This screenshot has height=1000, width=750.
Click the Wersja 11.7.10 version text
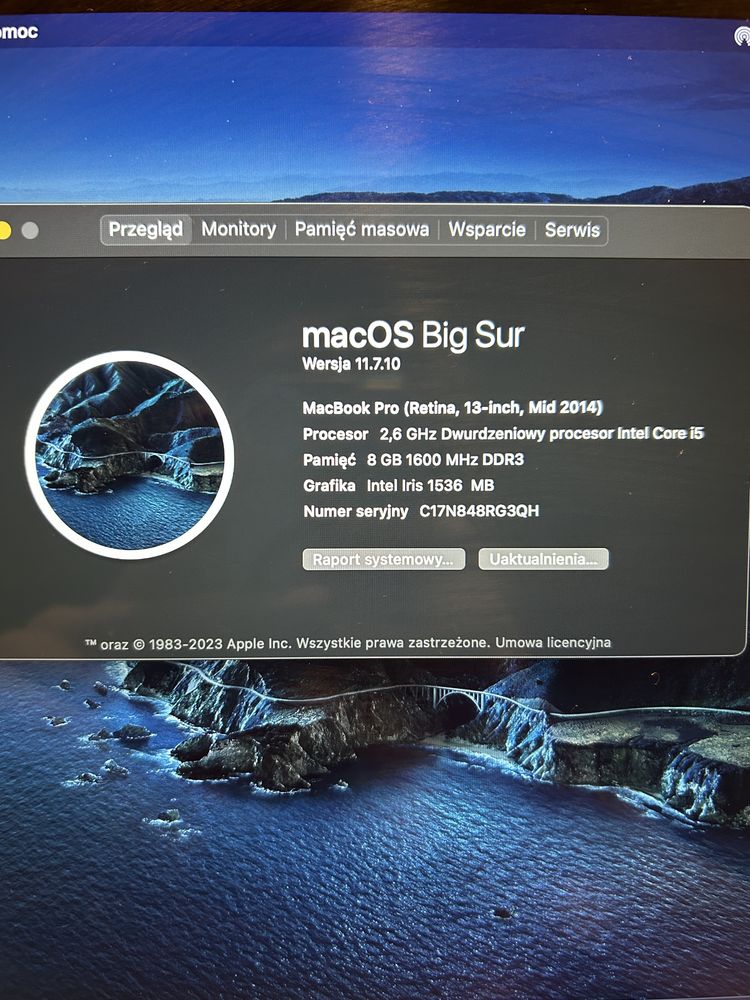(x=351, y=364)
